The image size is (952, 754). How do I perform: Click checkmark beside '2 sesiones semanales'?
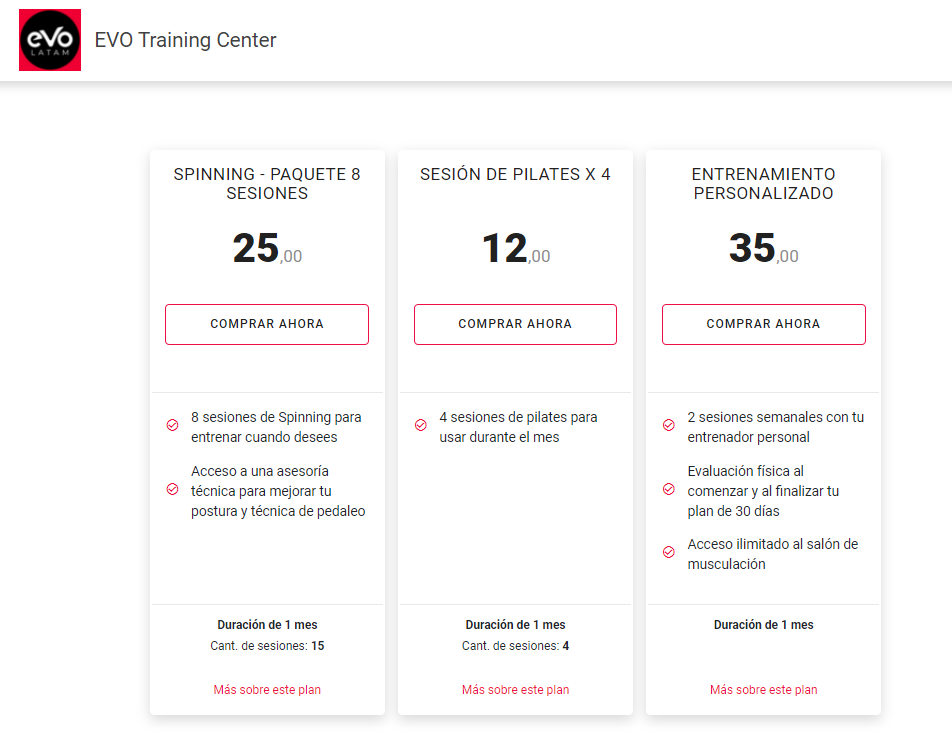pos(668,425)
